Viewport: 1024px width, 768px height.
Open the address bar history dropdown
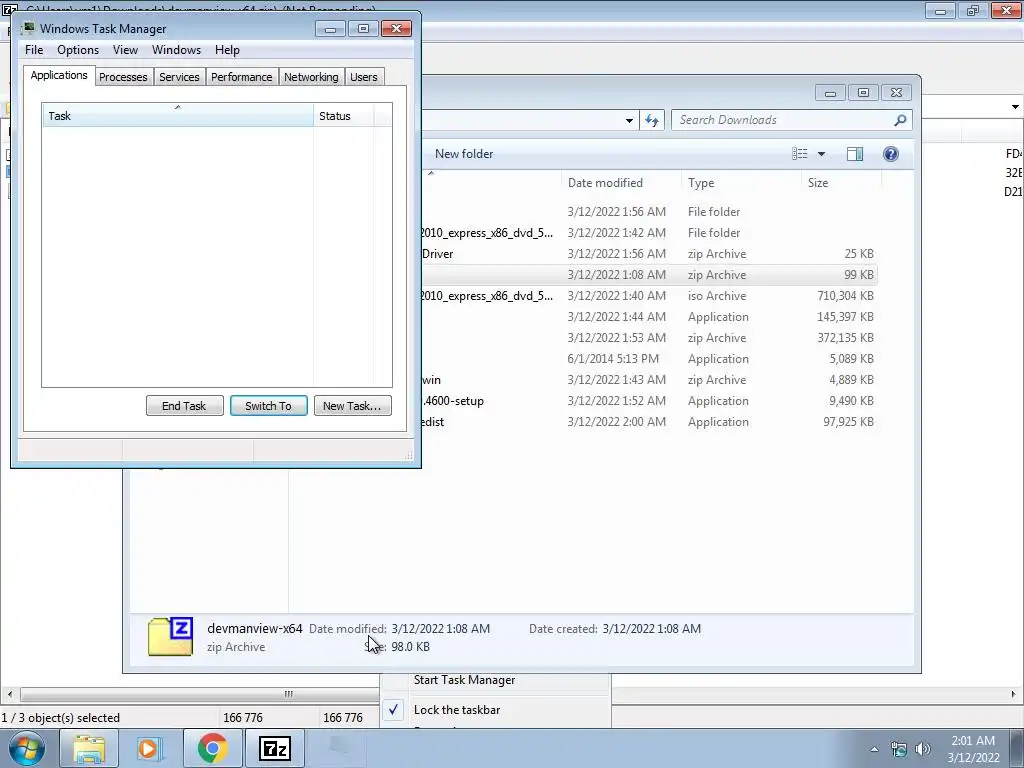[629, 120]
